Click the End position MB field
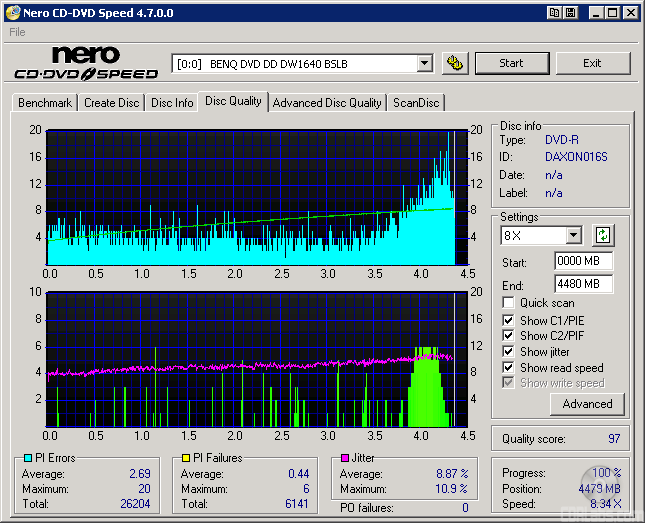 [x=583, y=285]
